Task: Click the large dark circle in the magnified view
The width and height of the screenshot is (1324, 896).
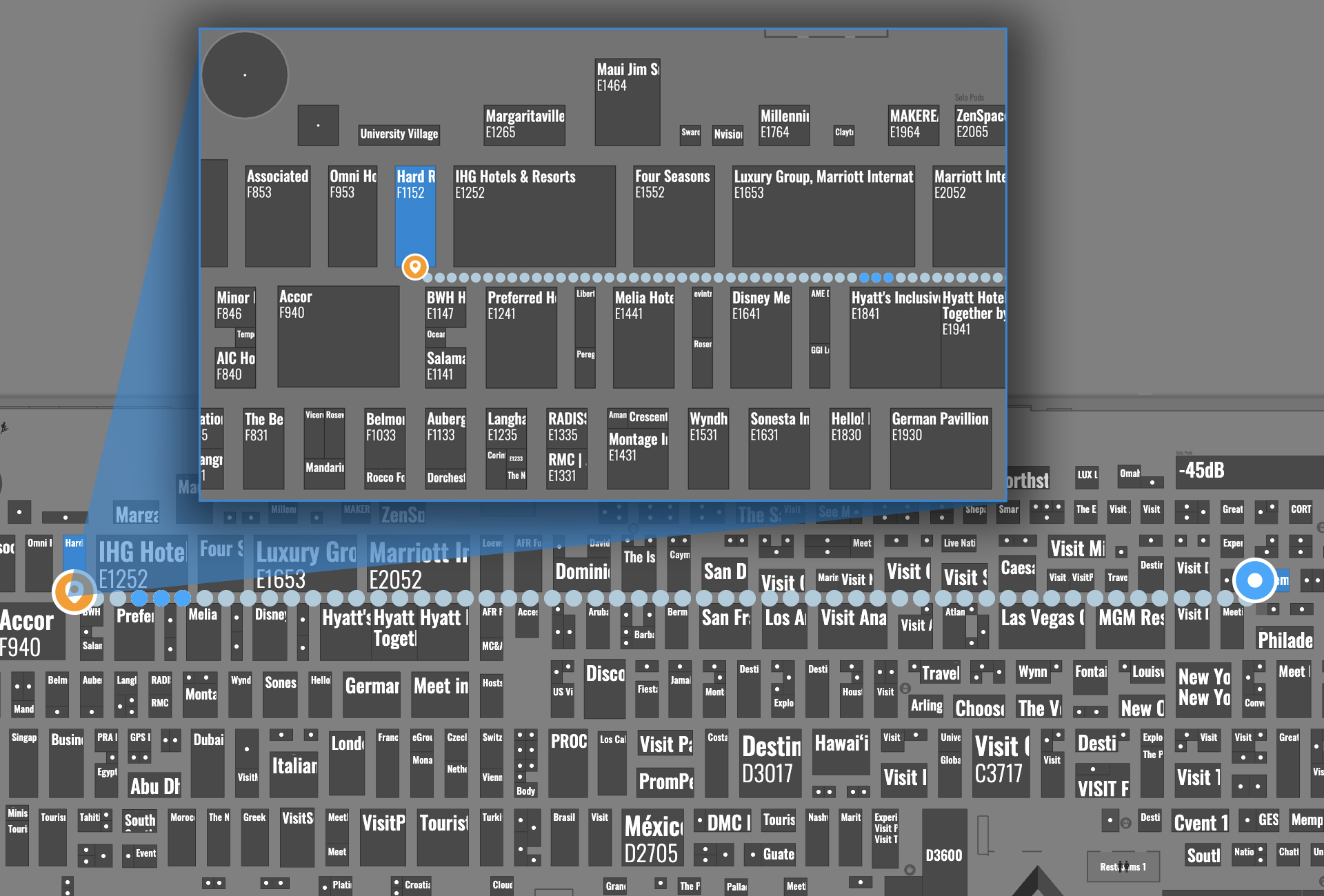Action: [x=245, y=75]
